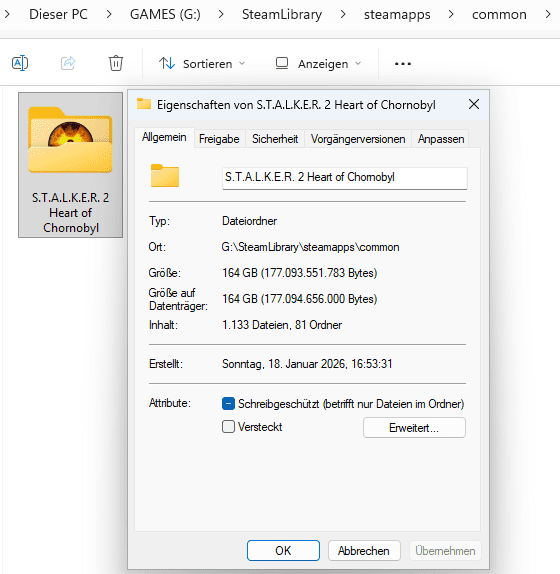560x574 pixels.
Task: Navigate to GAMES (G:) in breadcrumb
Action: [165, 14]
